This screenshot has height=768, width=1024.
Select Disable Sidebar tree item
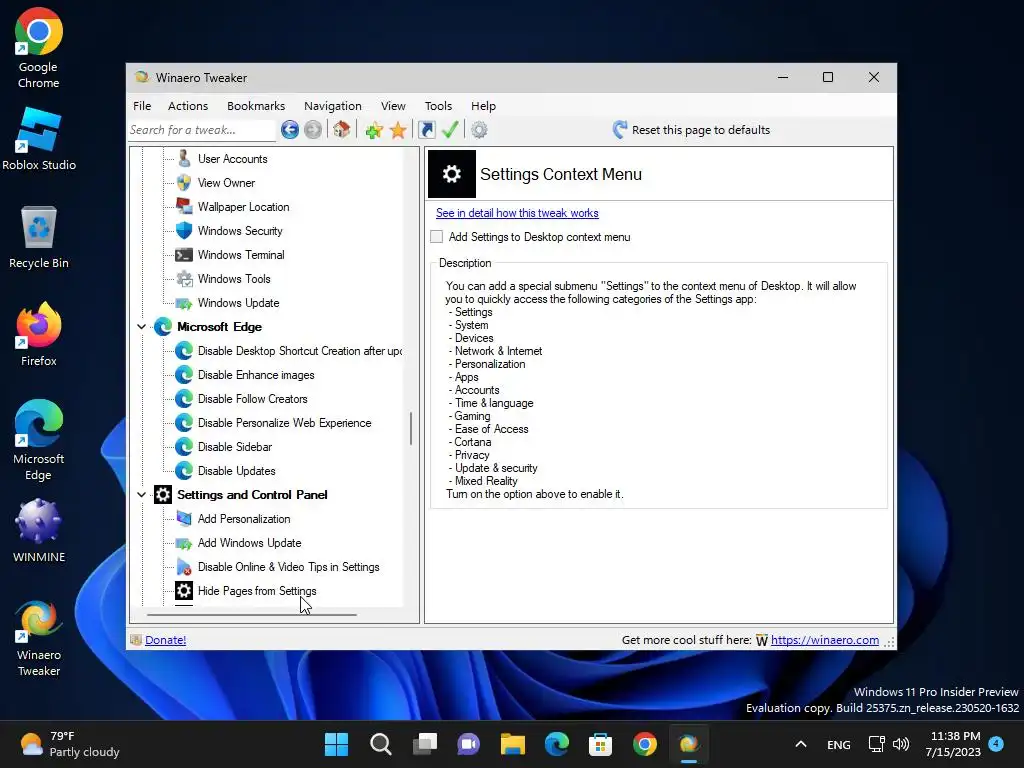coord(234,447)
